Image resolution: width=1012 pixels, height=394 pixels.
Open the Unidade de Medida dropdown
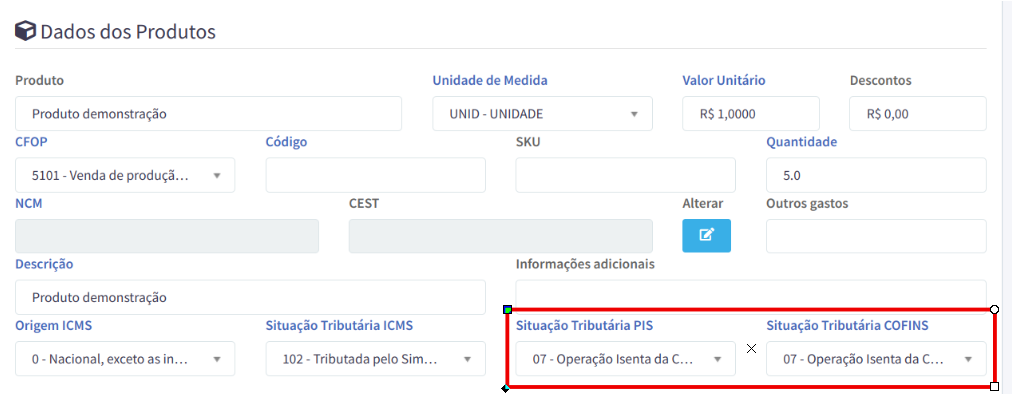(542, 114)
